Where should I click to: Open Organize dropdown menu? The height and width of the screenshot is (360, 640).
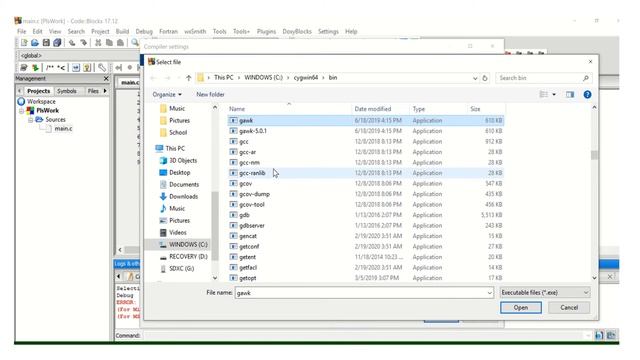pos(167,95)
